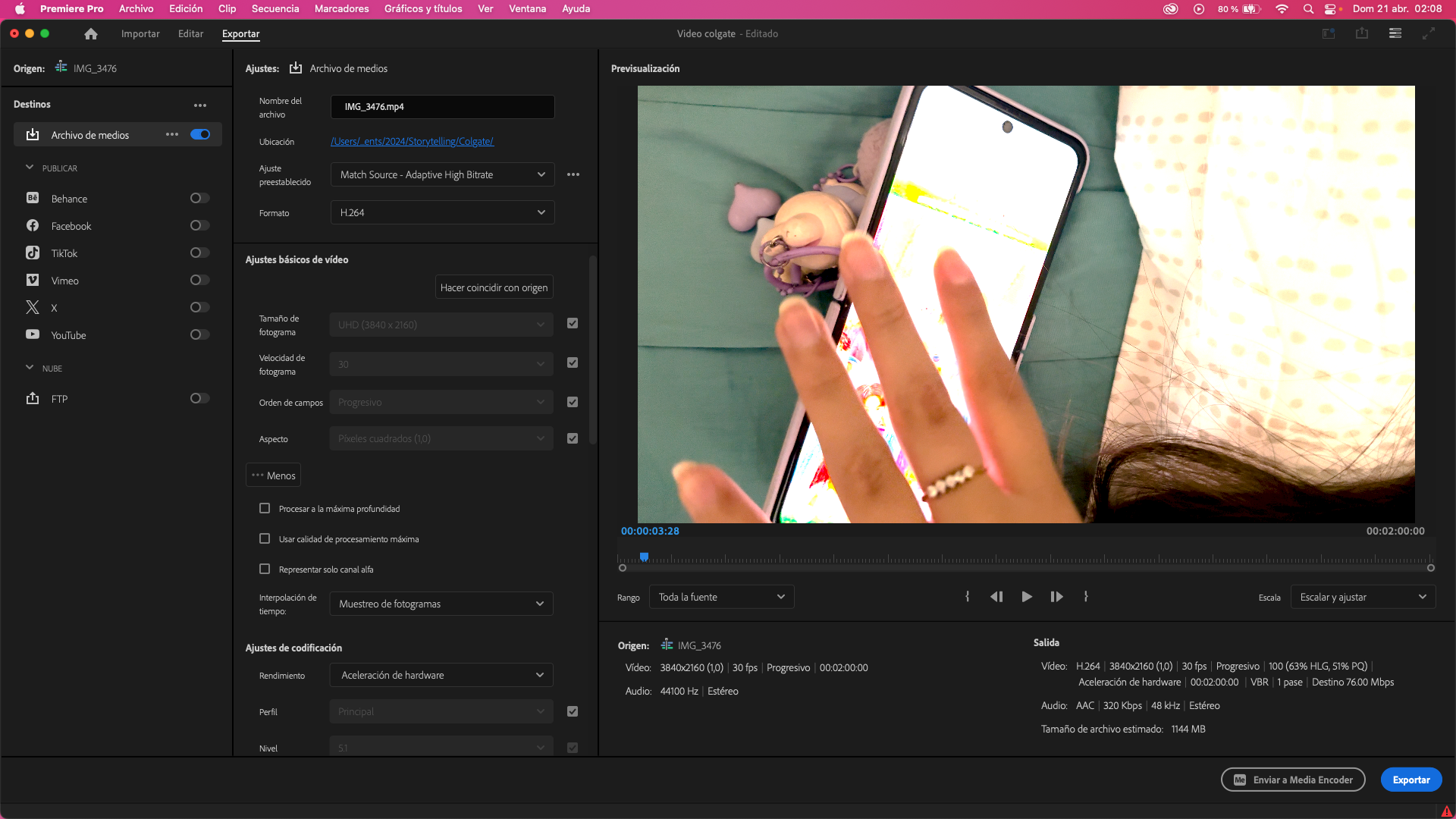The height and width of the screenshot is (819, 1456).
Task: Click the Nombre del archivo field
Action: click(x=442, y=106)
